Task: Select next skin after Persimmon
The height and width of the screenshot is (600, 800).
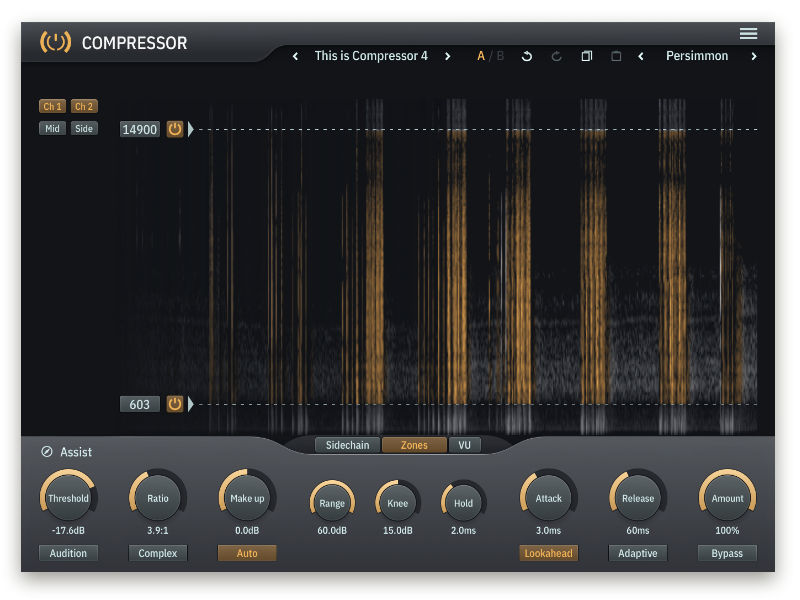Action: pos(754,56)
